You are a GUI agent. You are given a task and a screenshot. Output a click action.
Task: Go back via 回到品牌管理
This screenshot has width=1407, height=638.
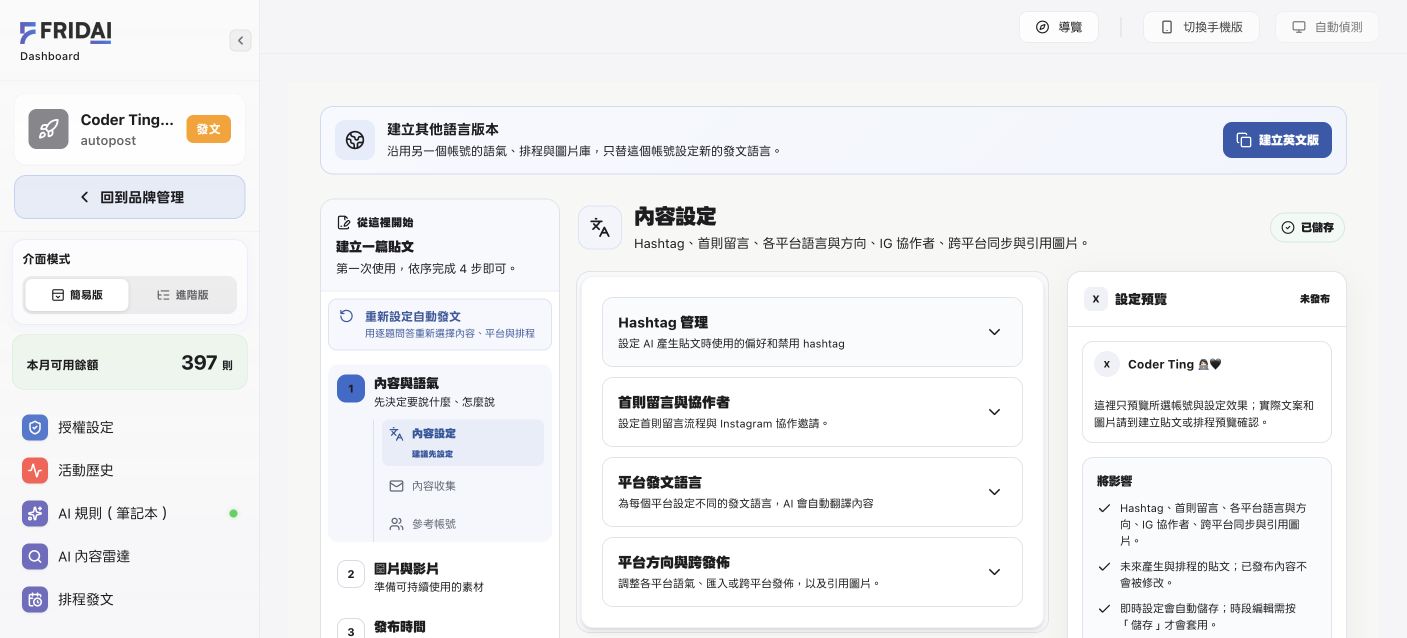(130, 197)
